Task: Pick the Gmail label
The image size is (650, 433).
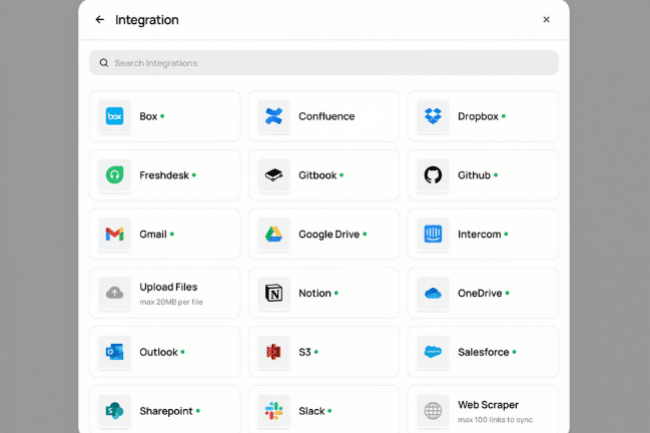Action: 153,234
